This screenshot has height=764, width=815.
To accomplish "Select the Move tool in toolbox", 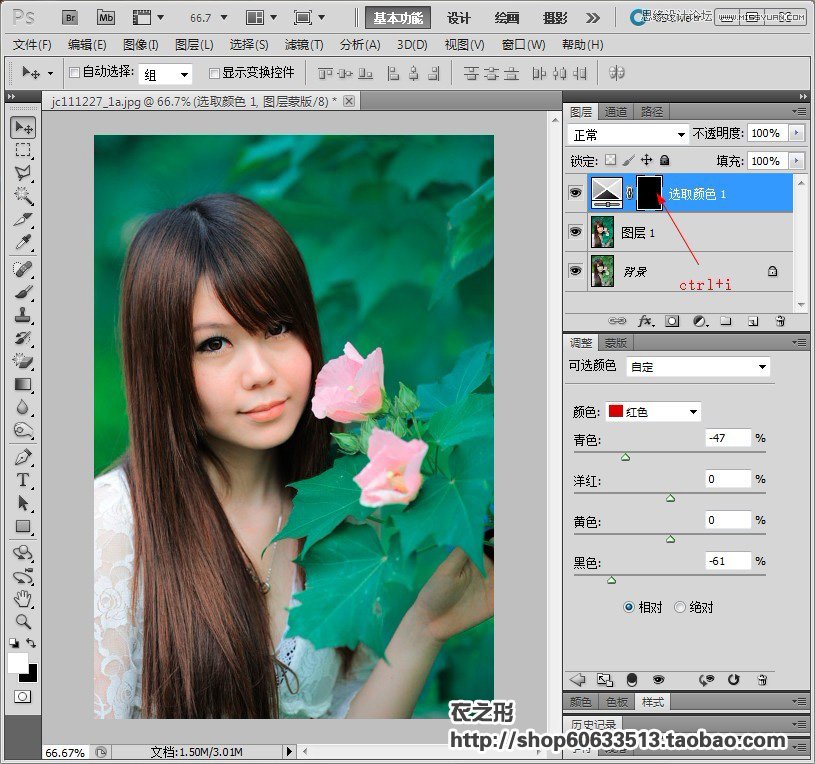I will 23,127.
